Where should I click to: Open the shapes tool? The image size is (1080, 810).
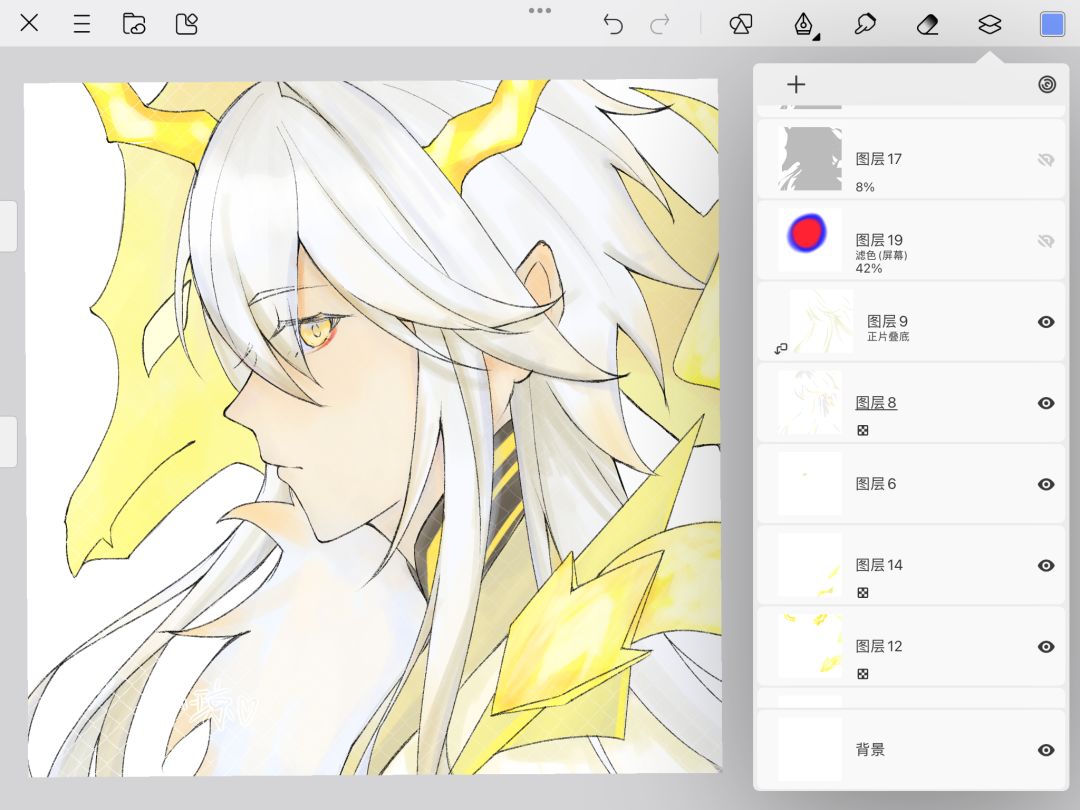(x=740, y=25)
